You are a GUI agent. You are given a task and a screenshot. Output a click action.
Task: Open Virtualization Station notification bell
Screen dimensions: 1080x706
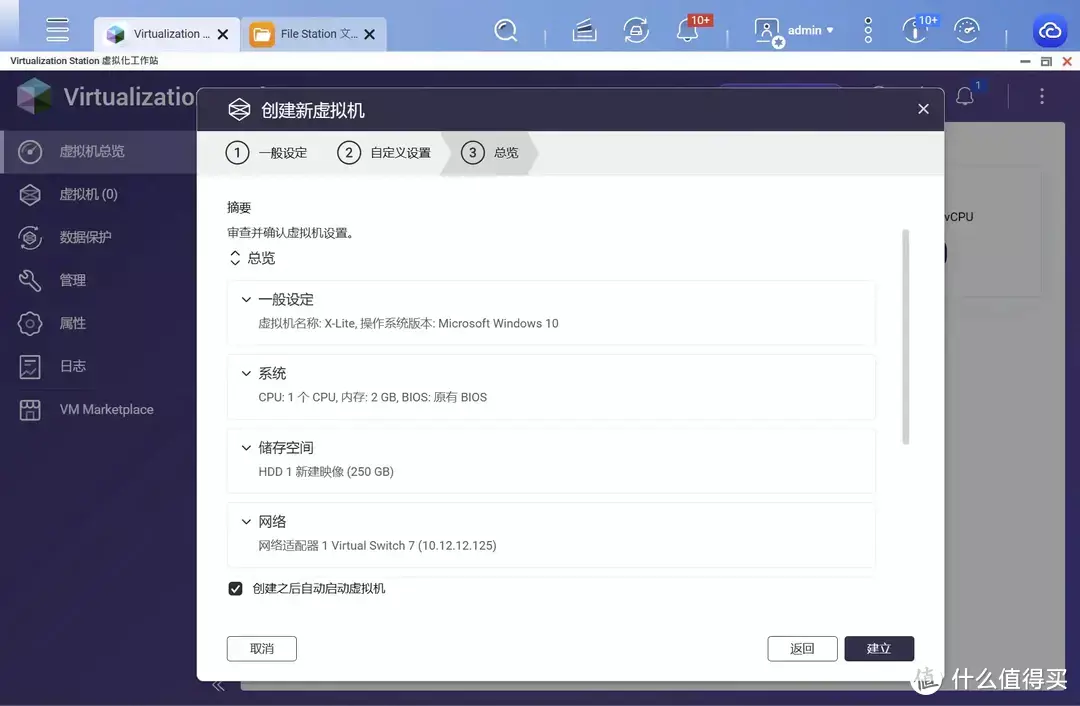[x=965, y=96]
